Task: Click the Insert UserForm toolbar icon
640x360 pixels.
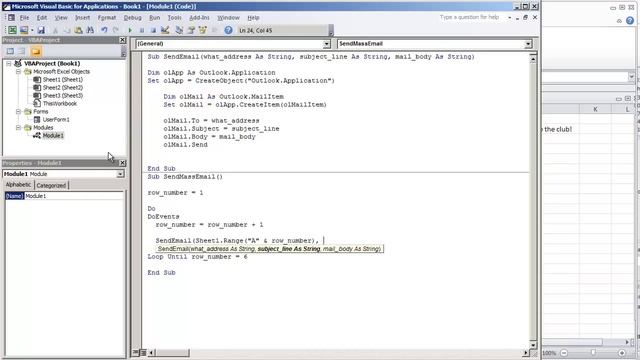Action: click(x=24, y=30)
